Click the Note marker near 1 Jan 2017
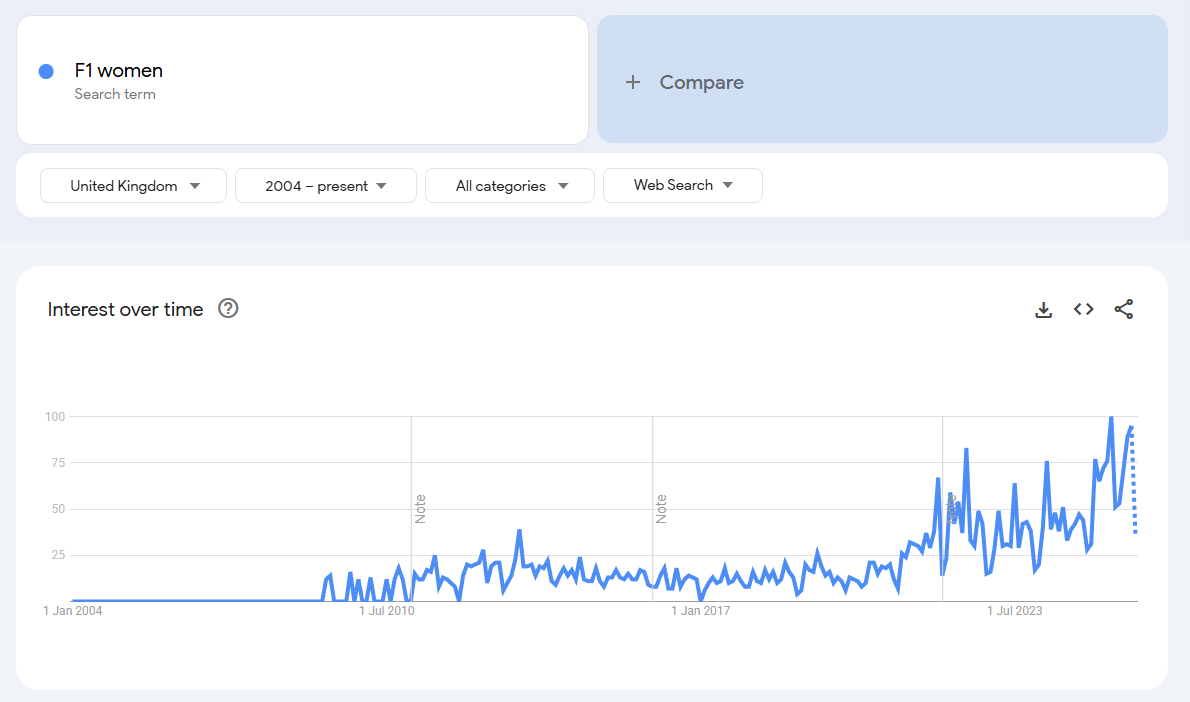This screenshot has width=1190, height=702. point(661,509)
